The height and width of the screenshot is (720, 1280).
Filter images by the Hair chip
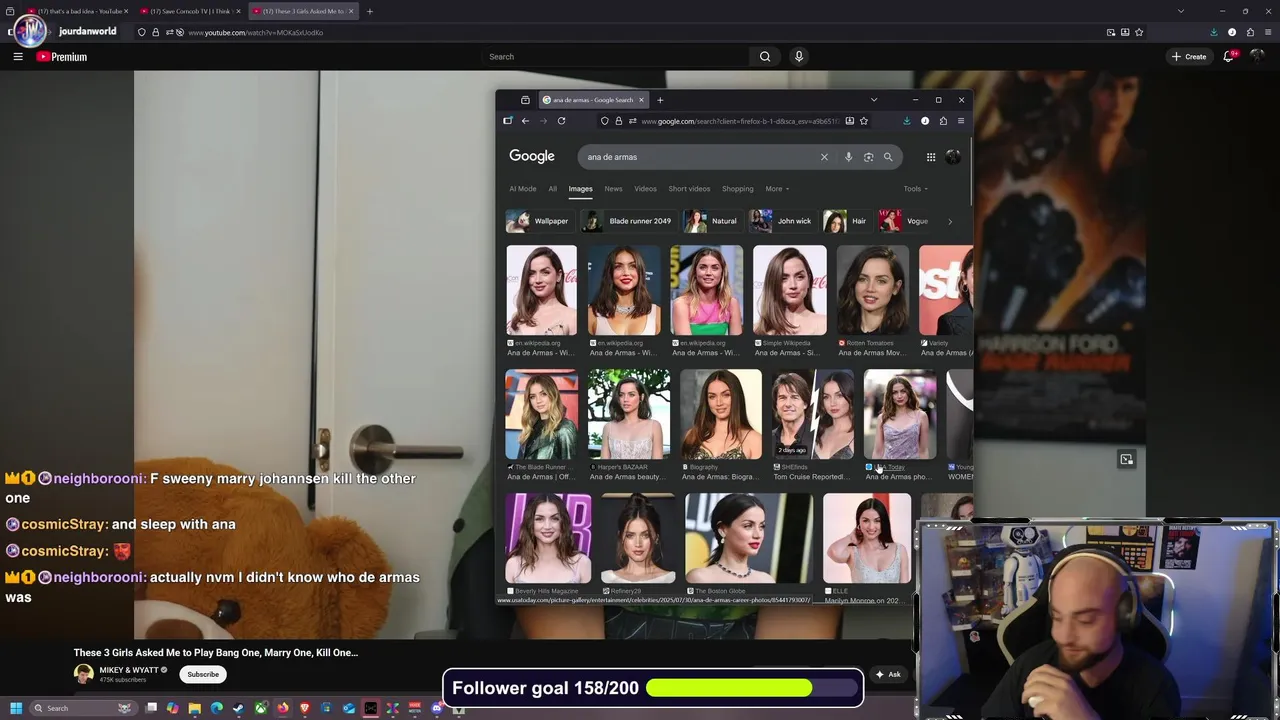pyautogui.click(x=846, y=221)
